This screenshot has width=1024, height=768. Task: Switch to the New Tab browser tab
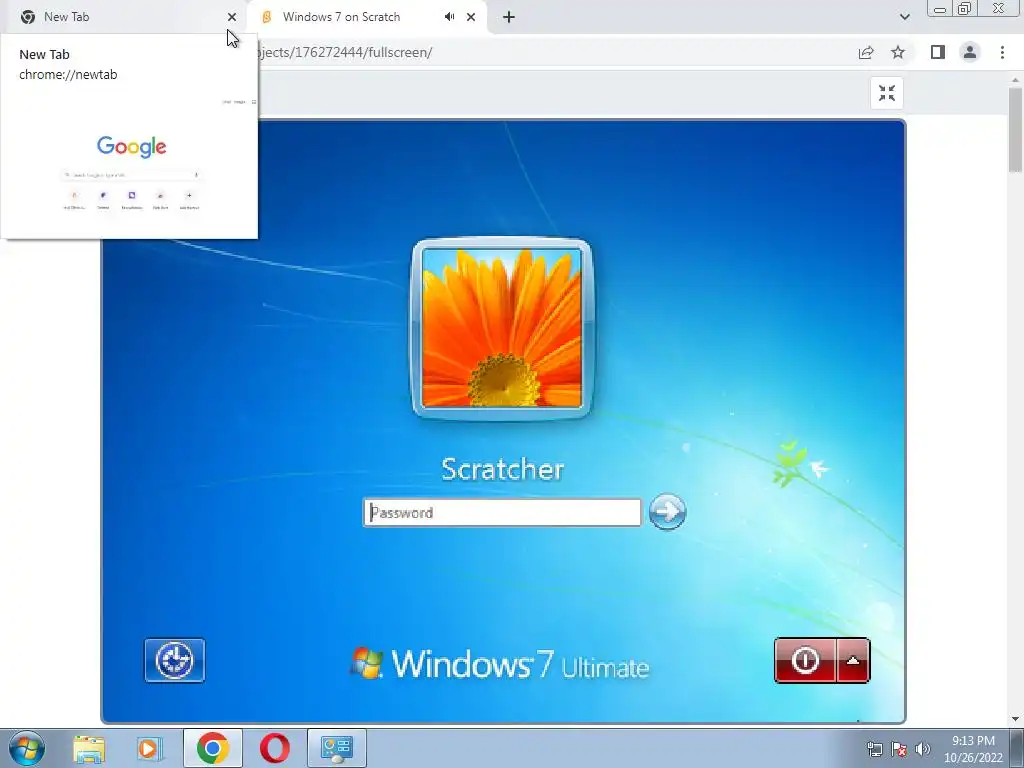pos(124,17)
